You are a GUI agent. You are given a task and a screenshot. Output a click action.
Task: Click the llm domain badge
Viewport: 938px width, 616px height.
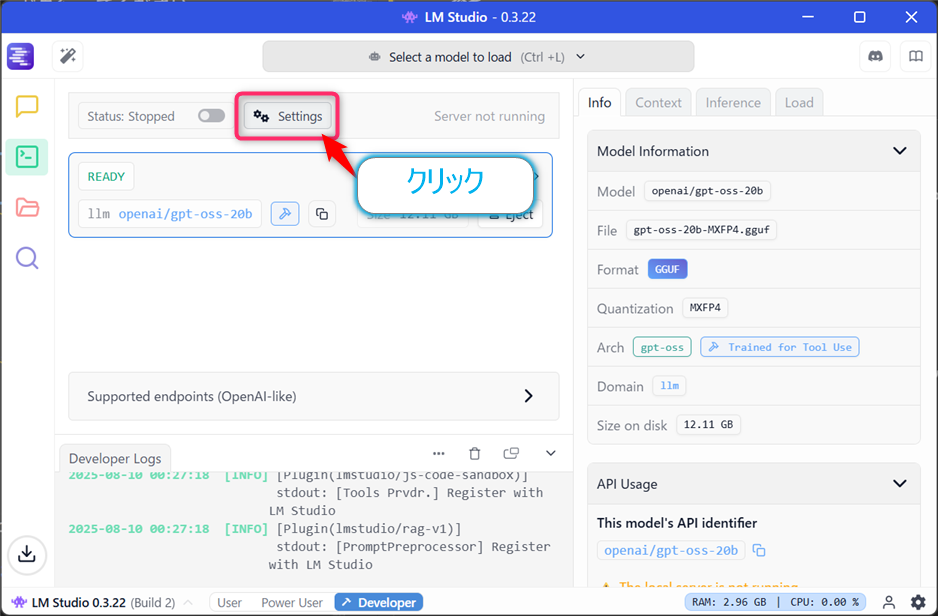(669, 386)
